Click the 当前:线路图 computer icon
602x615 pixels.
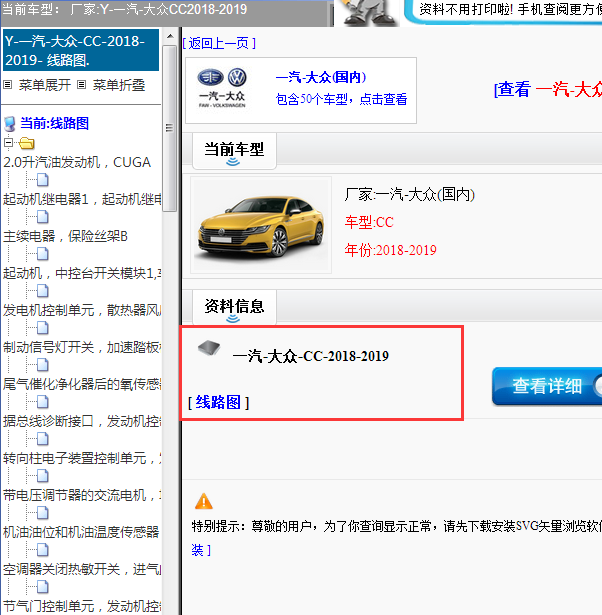coord(9,124)
